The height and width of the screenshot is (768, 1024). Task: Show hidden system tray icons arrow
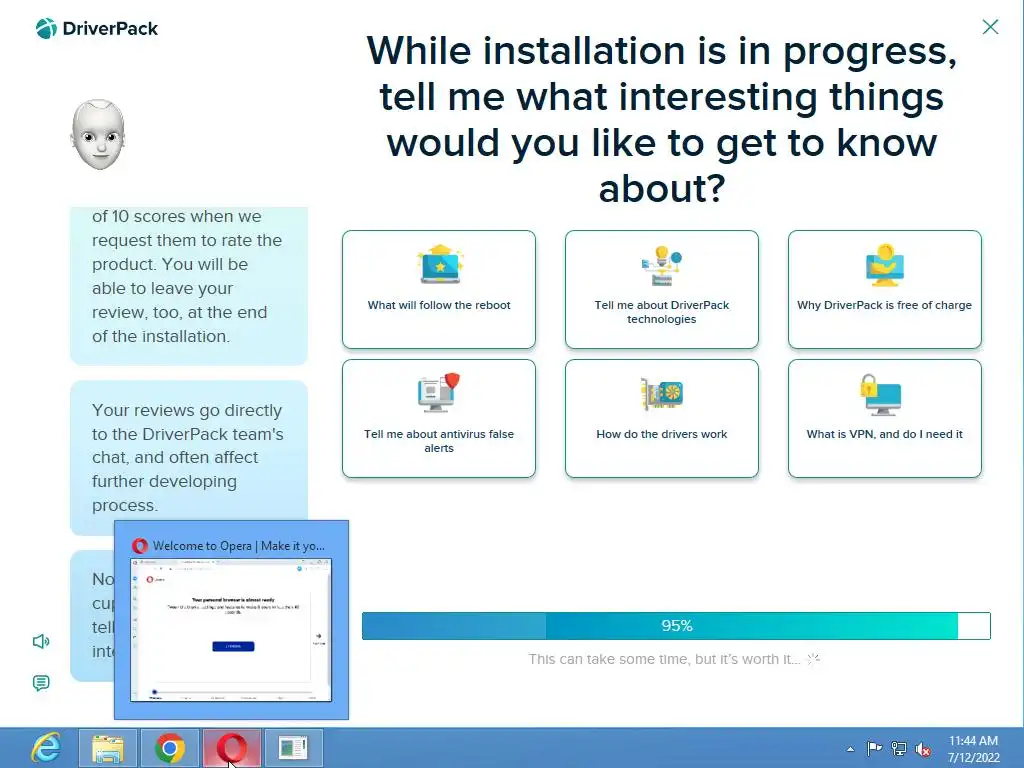point(850,749)
